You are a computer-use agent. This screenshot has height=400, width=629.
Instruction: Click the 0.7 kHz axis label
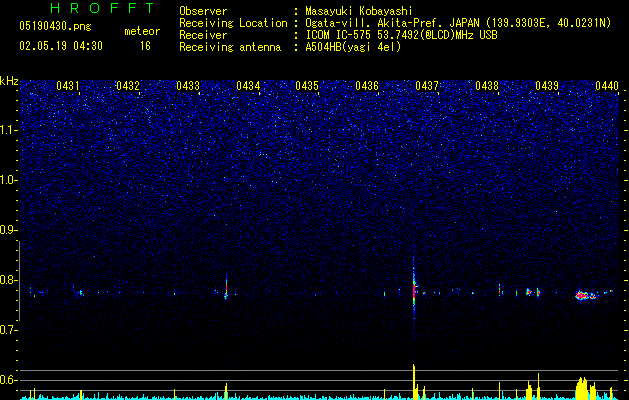(x=9, y=330)
